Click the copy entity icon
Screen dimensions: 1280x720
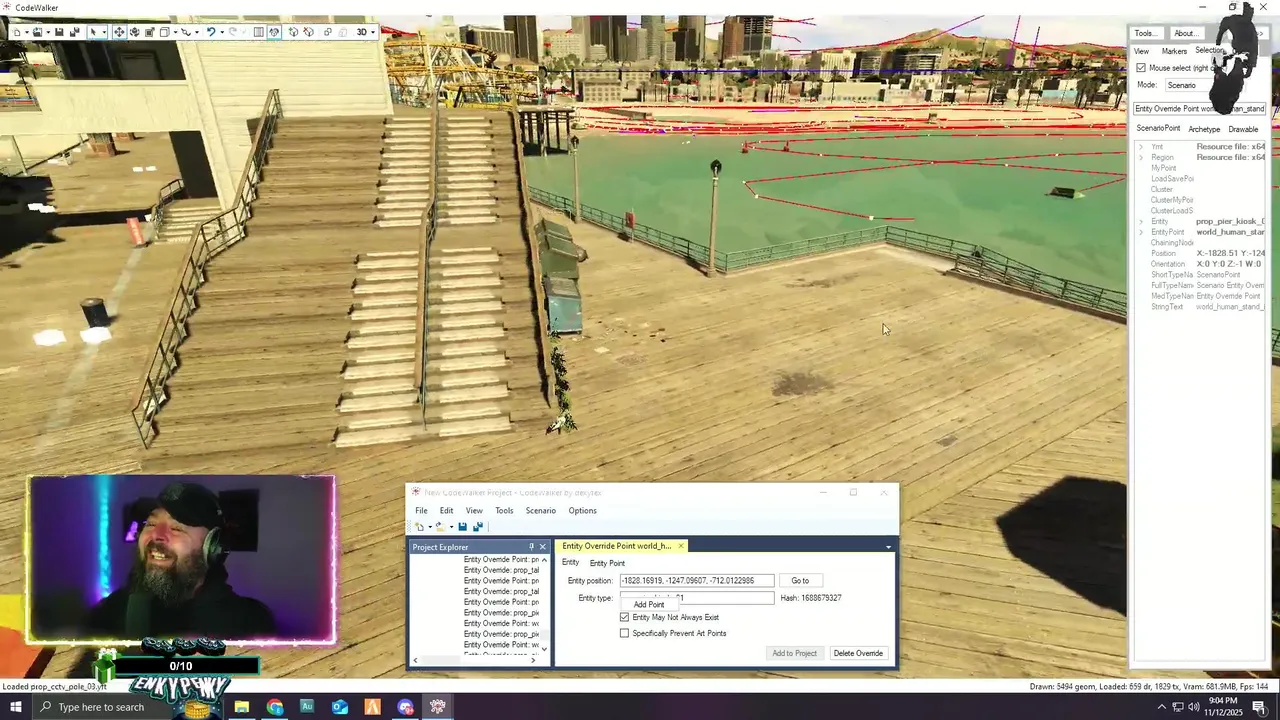pos(328,32)
